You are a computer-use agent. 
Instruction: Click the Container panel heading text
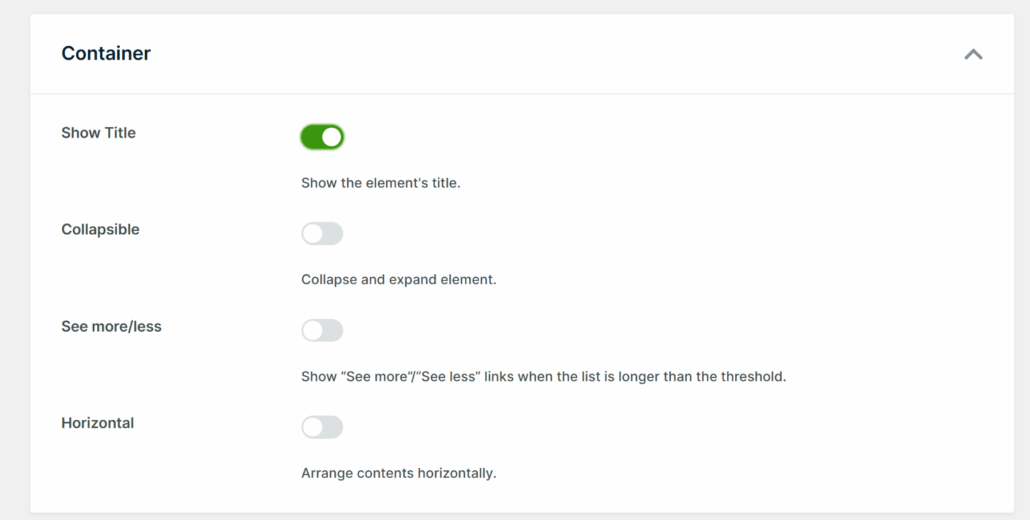tap(106, 54)
